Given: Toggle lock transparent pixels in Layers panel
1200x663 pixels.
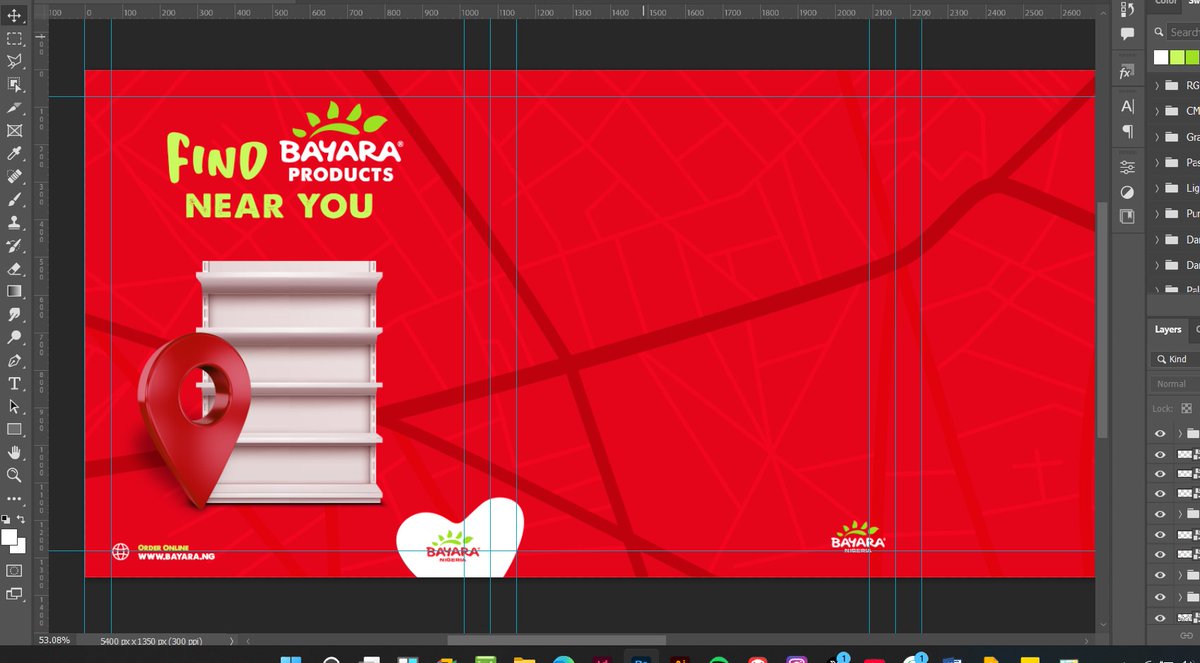Looking at the screenshot, I should pyautogui.click(x=1186, y=408).
